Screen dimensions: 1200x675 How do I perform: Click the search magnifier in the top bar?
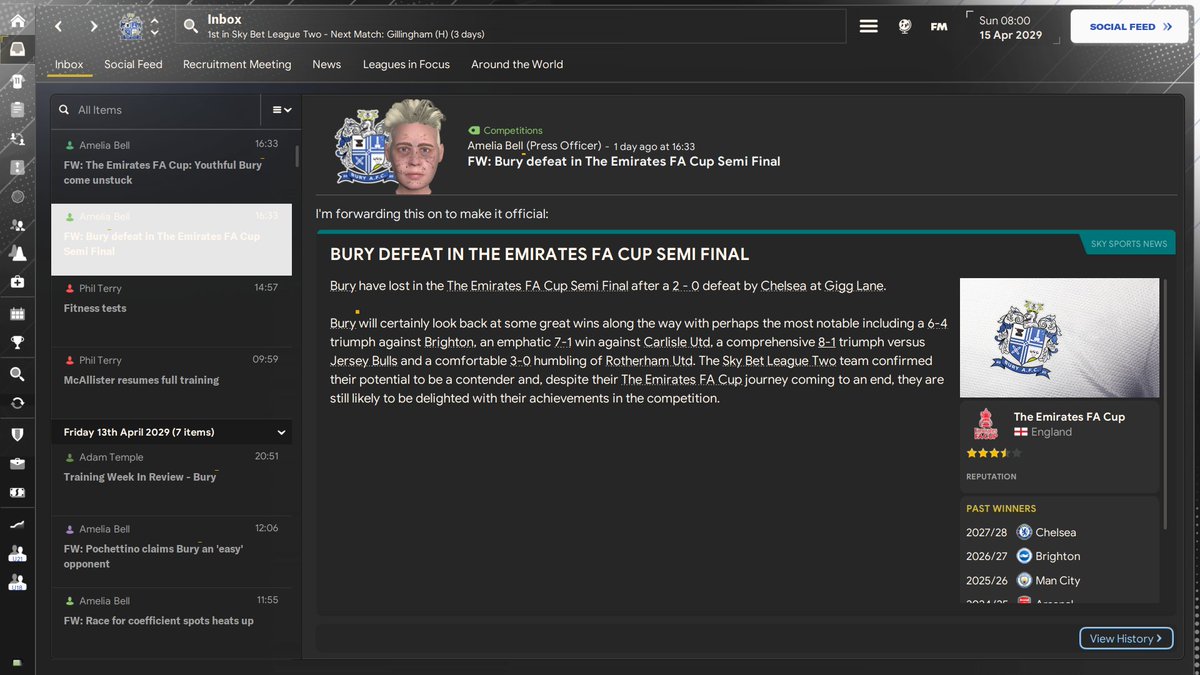click(x=191, y=27)
